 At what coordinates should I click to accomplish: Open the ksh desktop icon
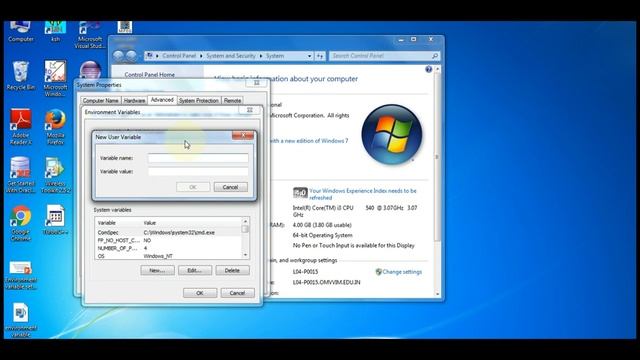click(55, 31)
